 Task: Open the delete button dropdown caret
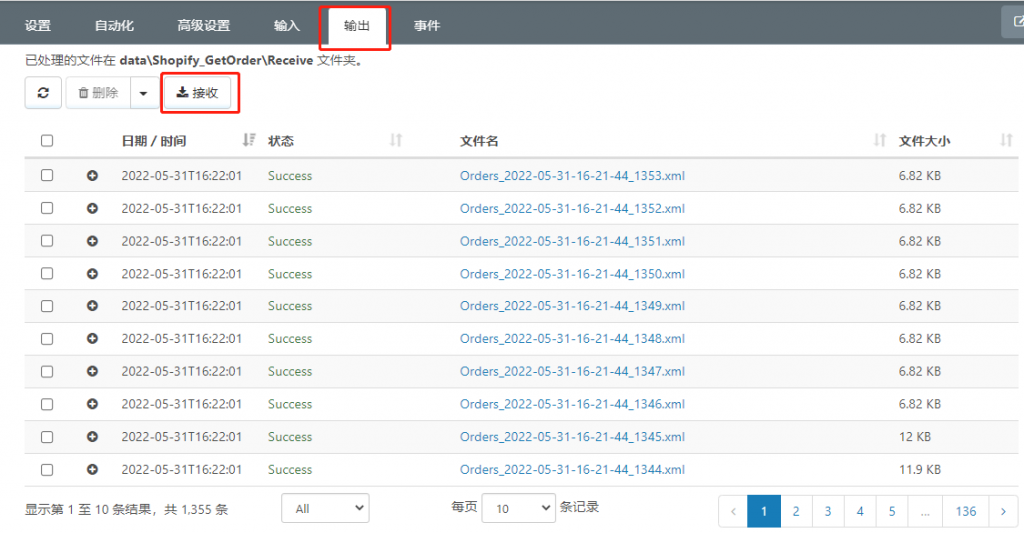pyautogui.click(x=144, y=93)
